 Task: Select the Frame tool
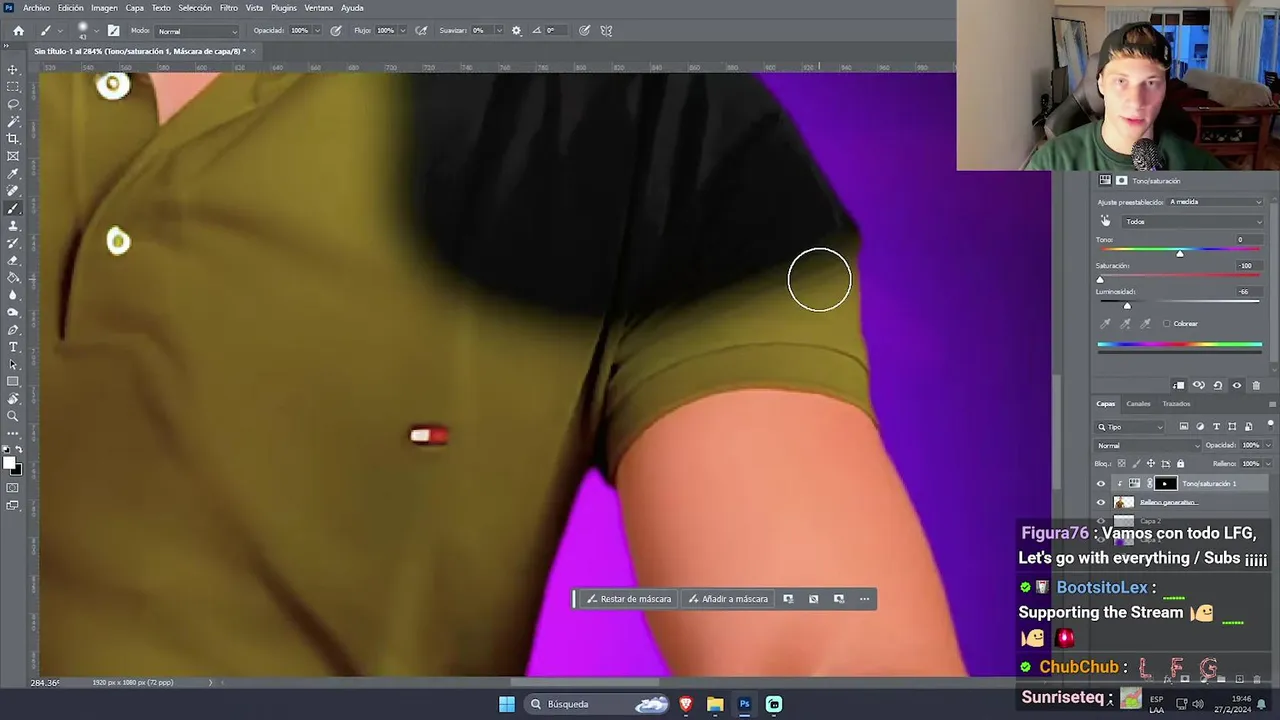[x=13, y=156]
